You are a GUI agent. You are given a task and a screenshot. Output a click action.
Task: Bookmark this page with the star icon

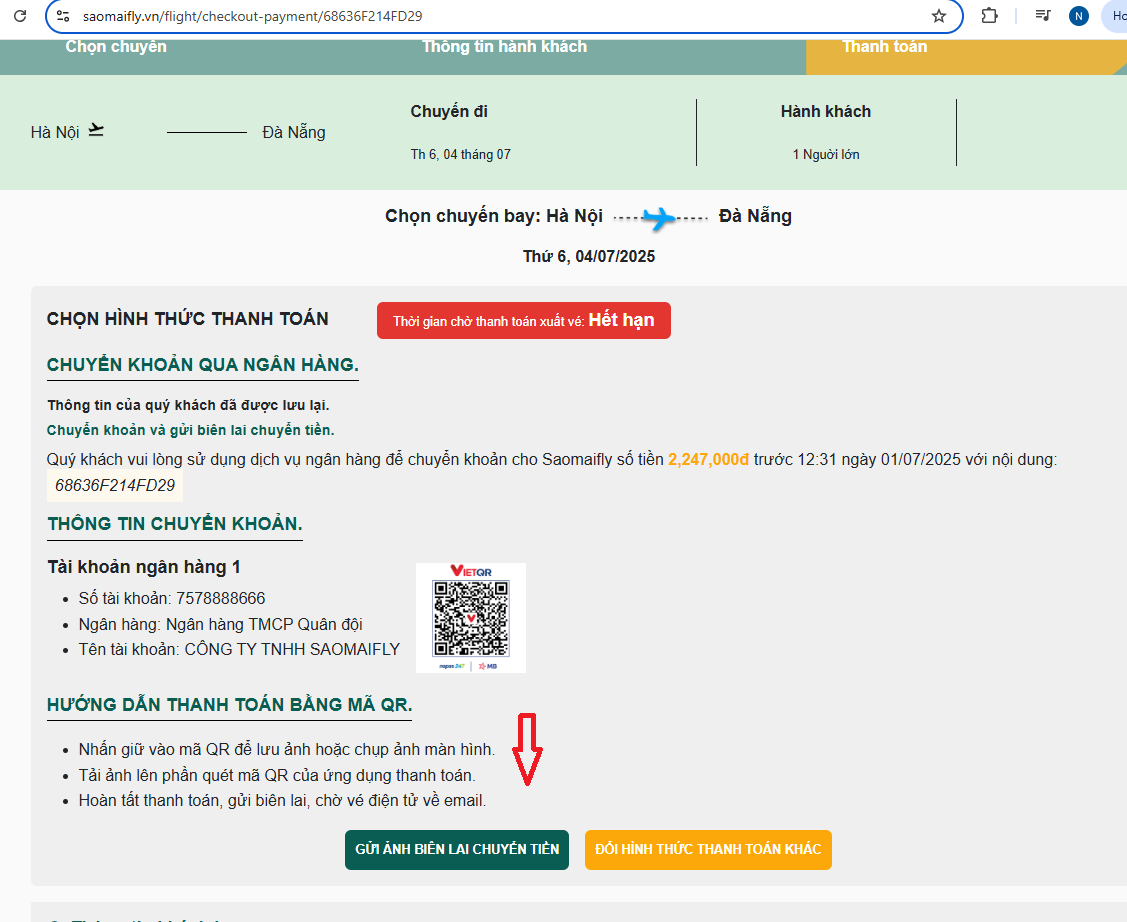point(939,16)
